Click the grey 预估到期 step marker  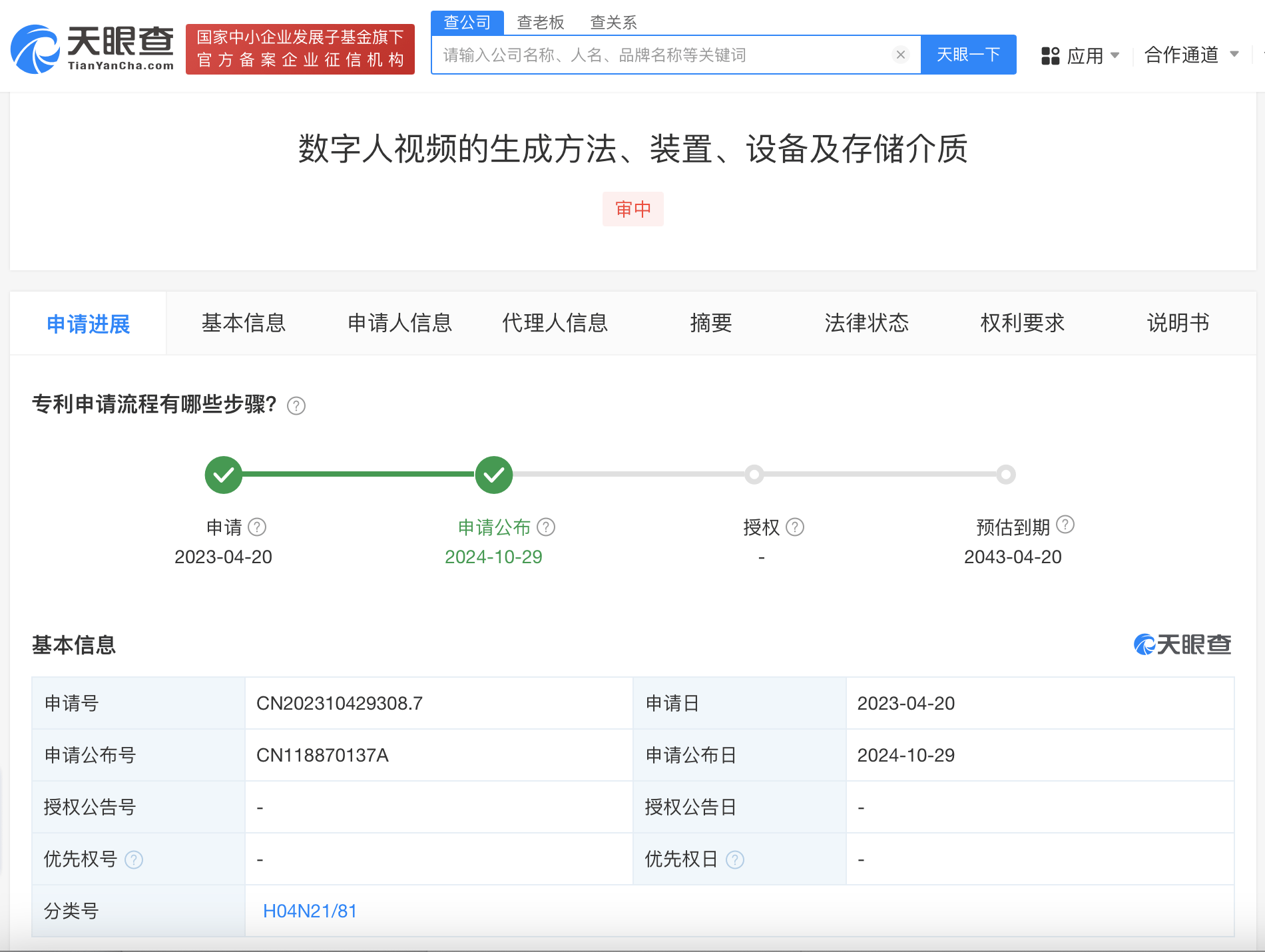click(1006, 475)
